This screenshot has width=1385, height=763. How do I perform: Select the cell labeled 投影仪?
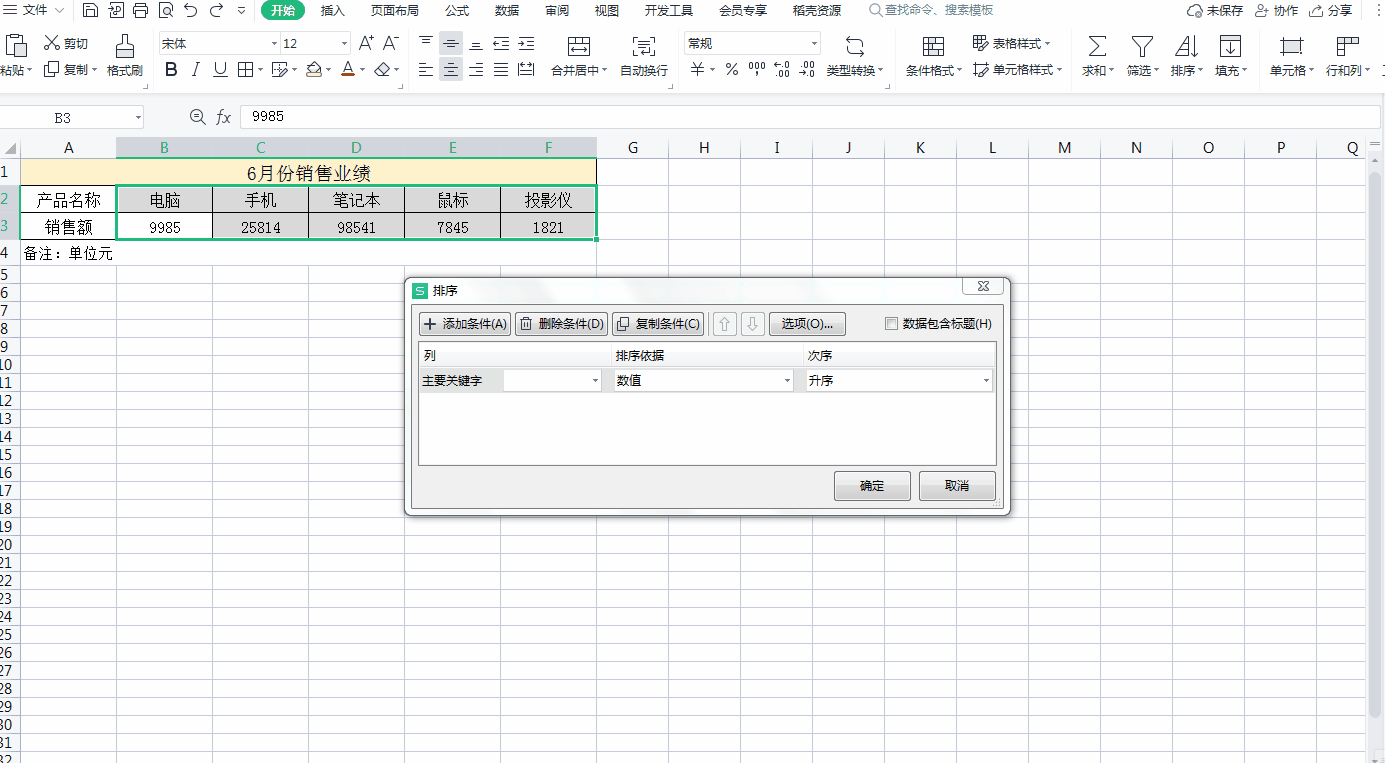pos(549,200)
